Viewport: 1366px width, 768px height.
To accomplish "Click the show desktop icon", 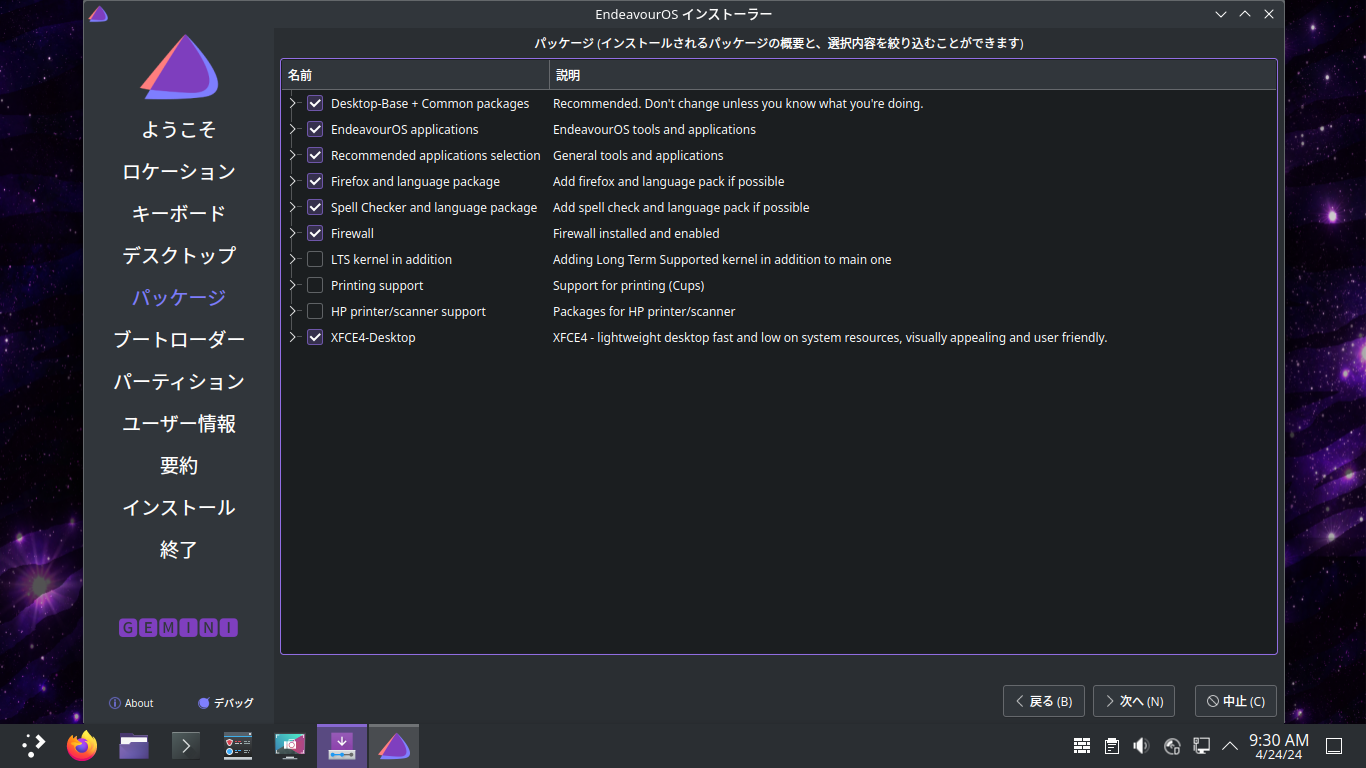I will point(1334,746).
